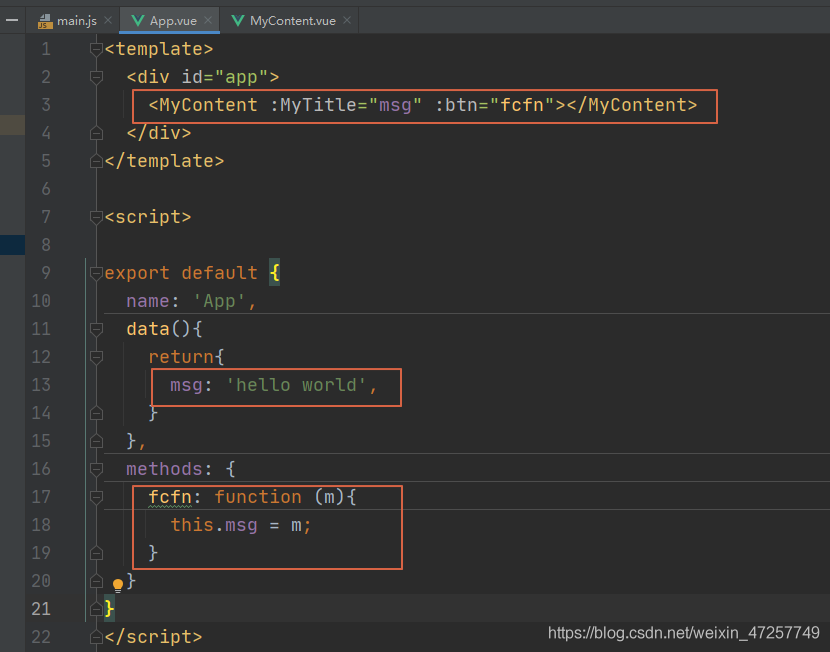Click the function keyword on line 17
830x652 pixels.
[x=258, y=497]
